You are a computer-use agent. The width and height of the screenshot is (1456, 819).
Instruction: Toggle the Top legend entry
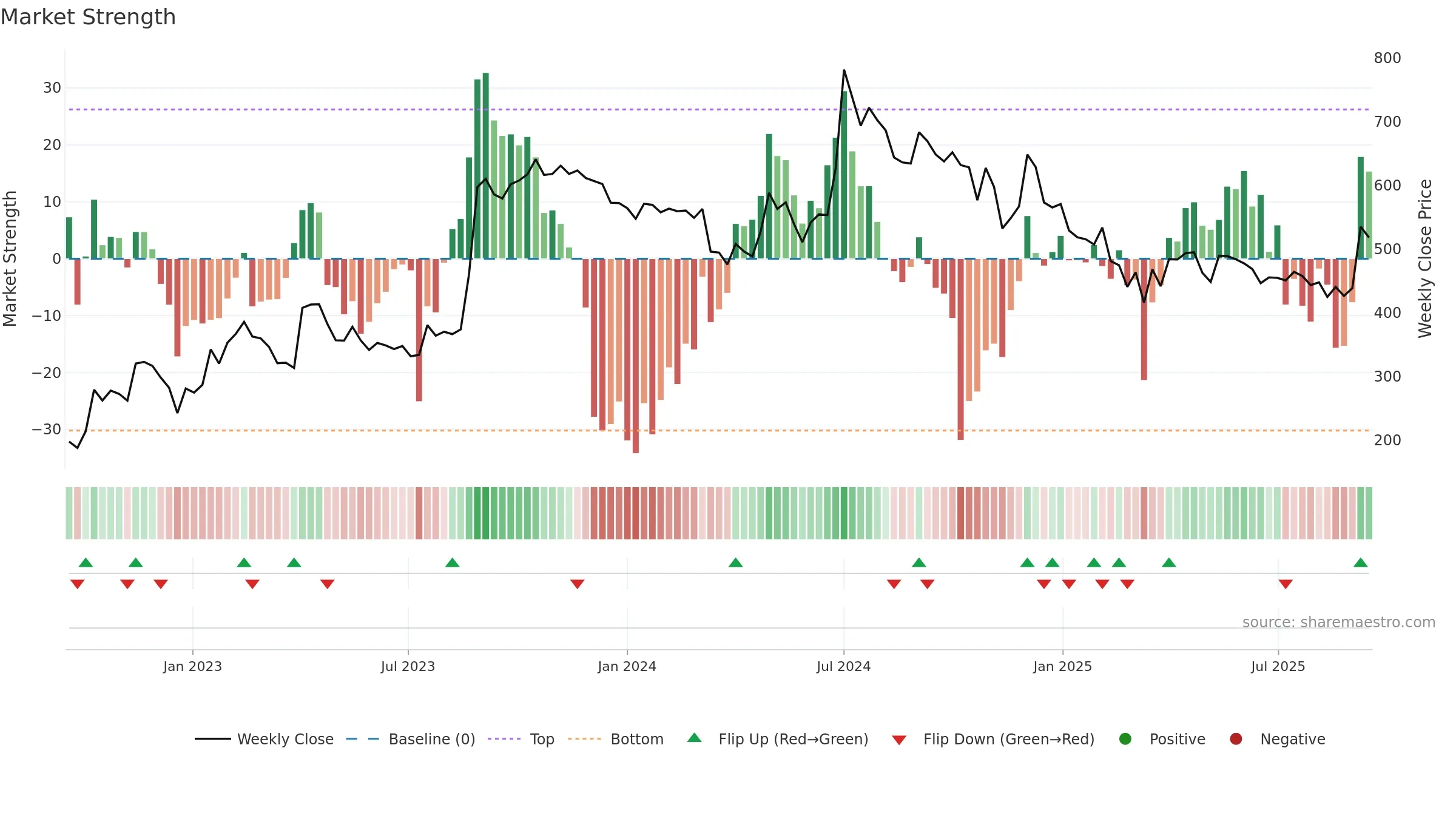pyautogui.click(x=521, y=739)
